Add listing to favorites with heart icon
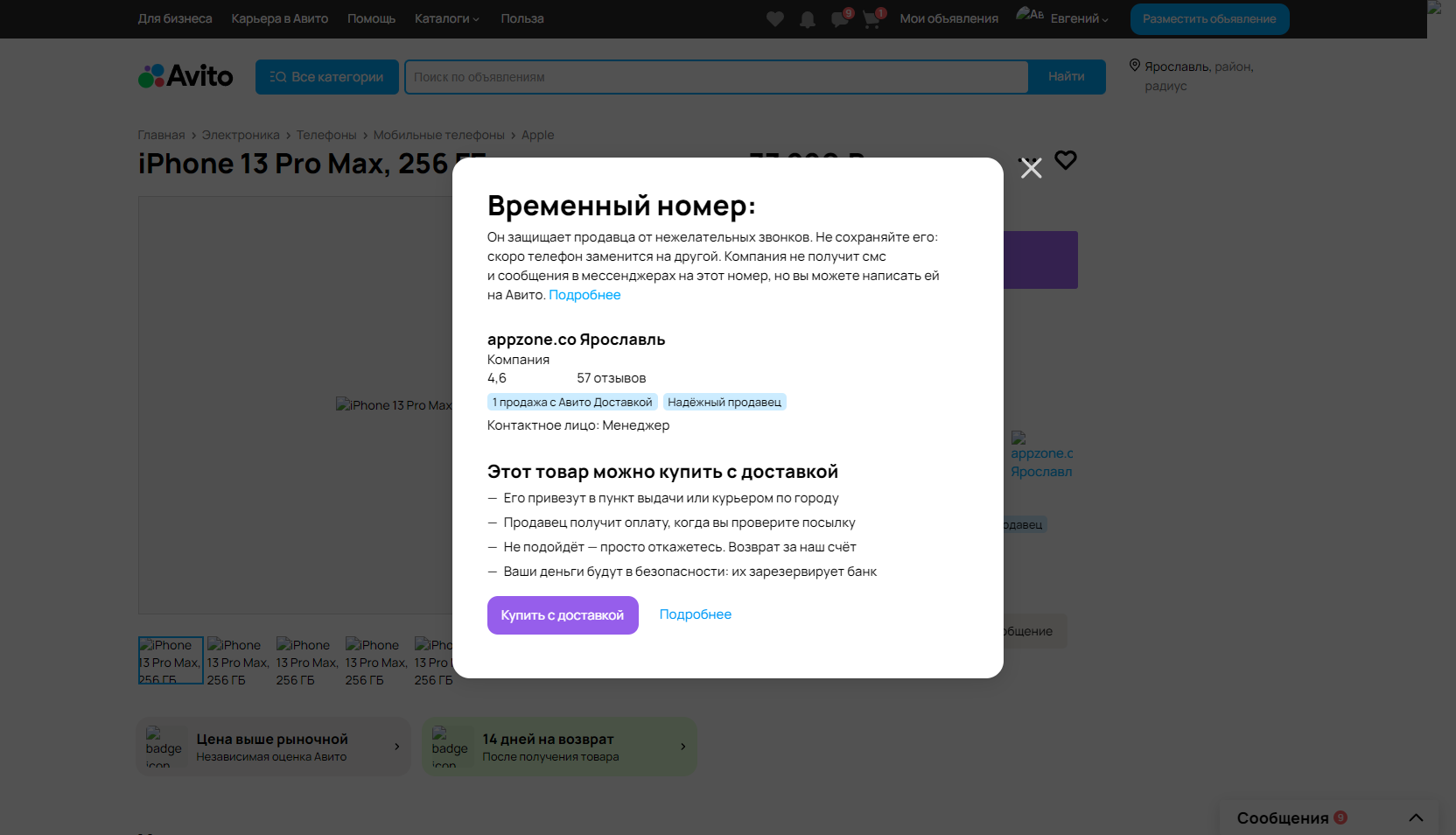The height and width of the screenshot is (835, 1456). coord(1066,160)
